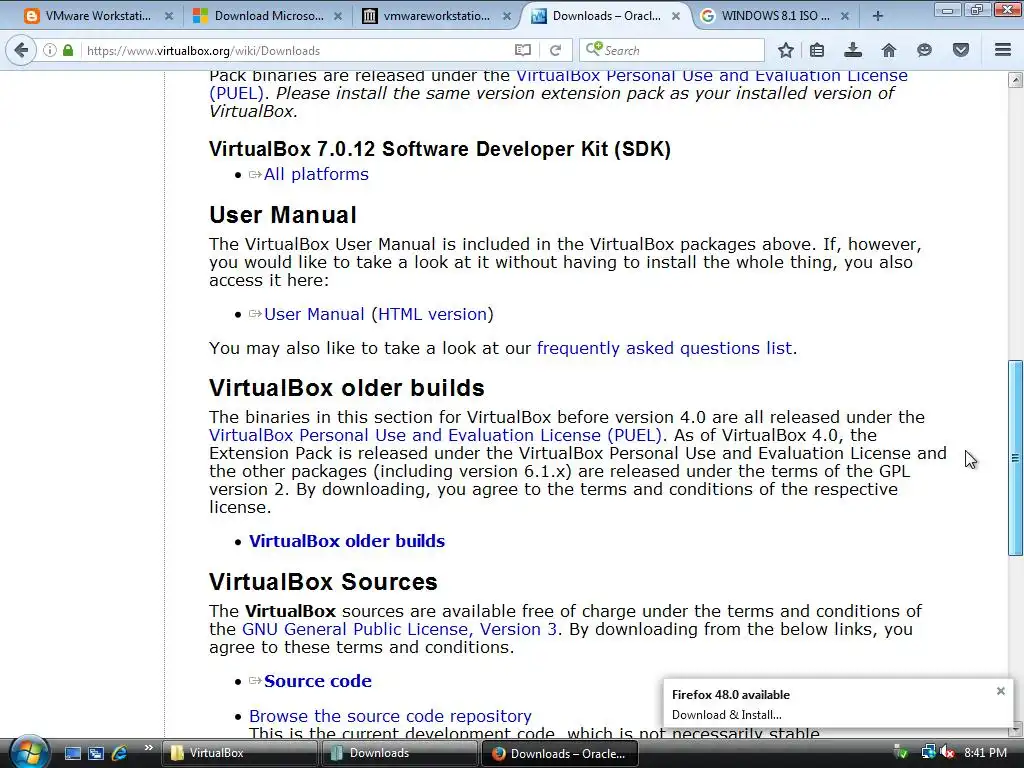Dismiss the Firefox 48.0 available notification
Image resolution: width=1024 pixels, height=768 pixels.
click(1000, 691)
